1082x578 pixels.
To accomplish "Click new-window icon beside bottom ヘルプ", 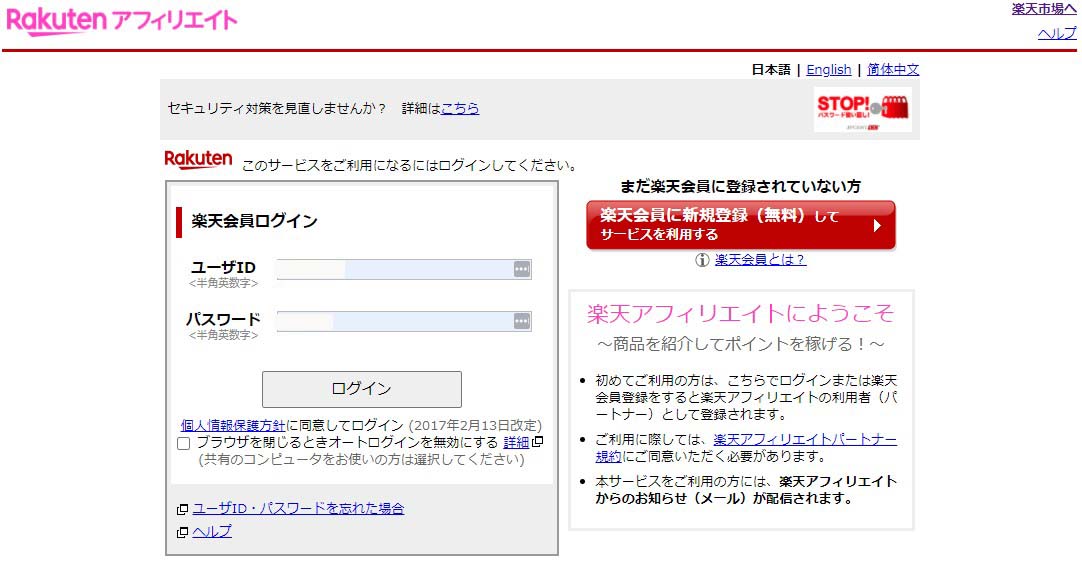I will tap(182, 532).
